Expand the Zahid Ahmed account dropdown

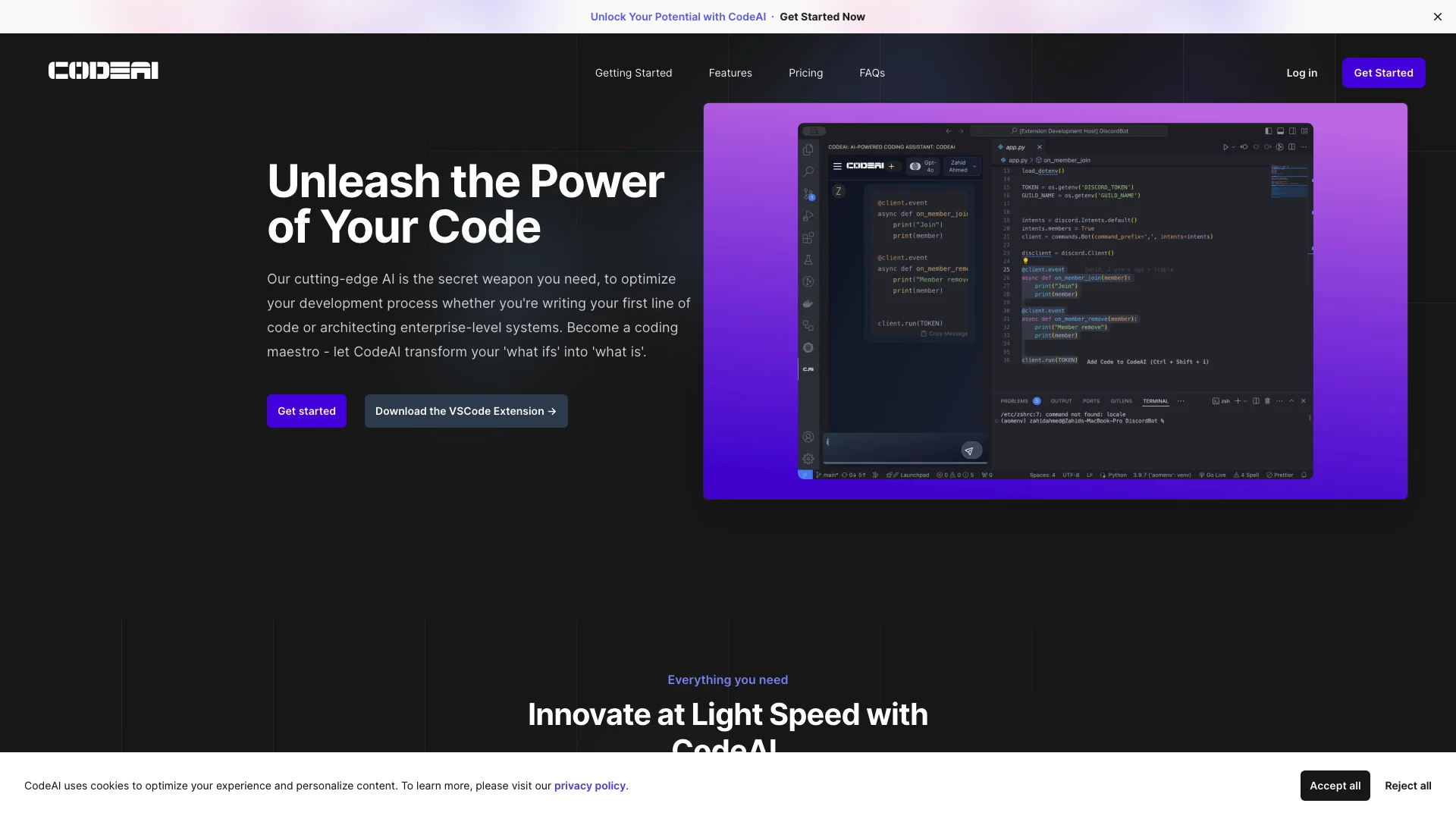coord(962,166)
